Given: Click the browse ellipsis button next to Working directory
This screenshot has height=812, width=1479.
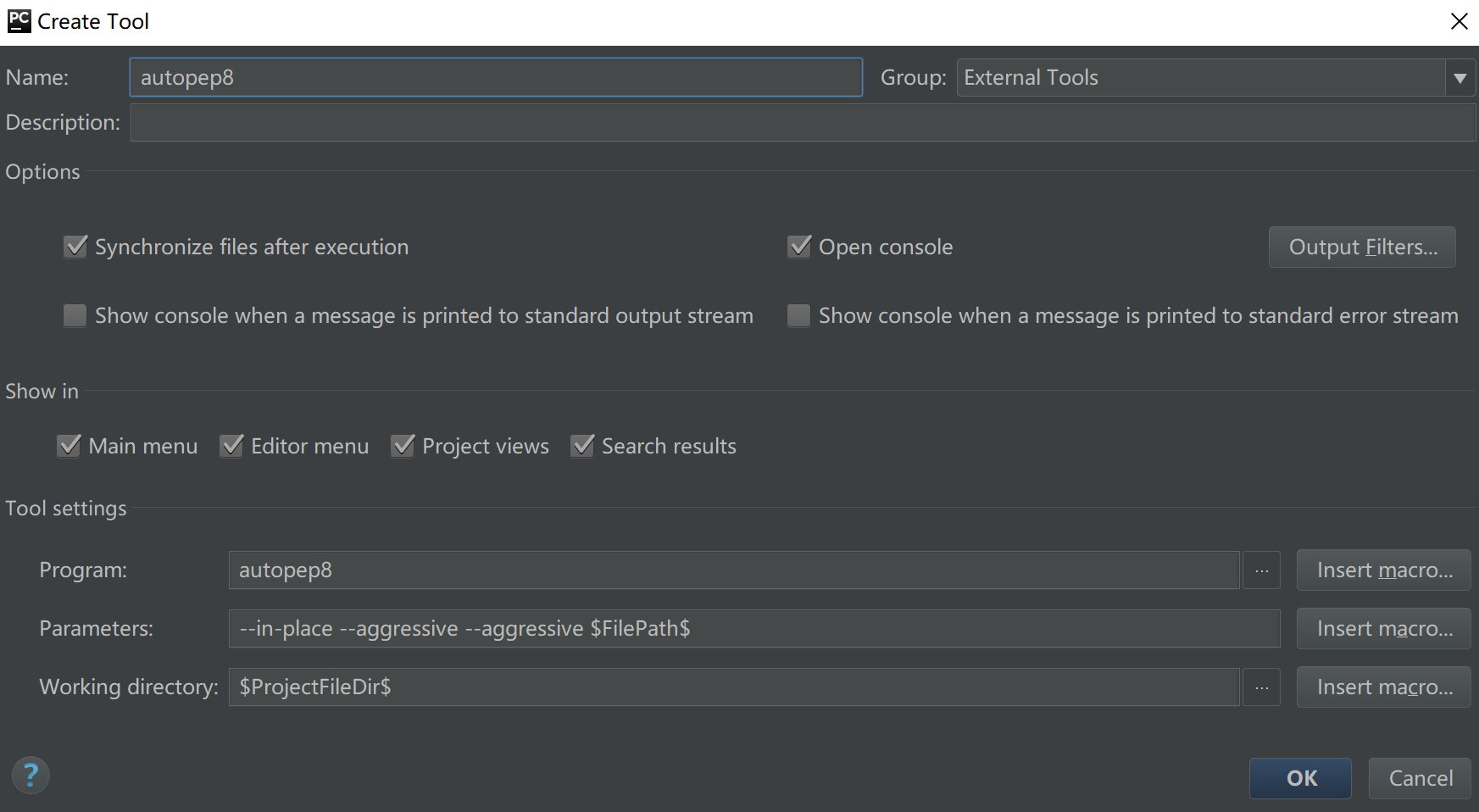Looking at the screenshot, I should tap(1261, 687).
